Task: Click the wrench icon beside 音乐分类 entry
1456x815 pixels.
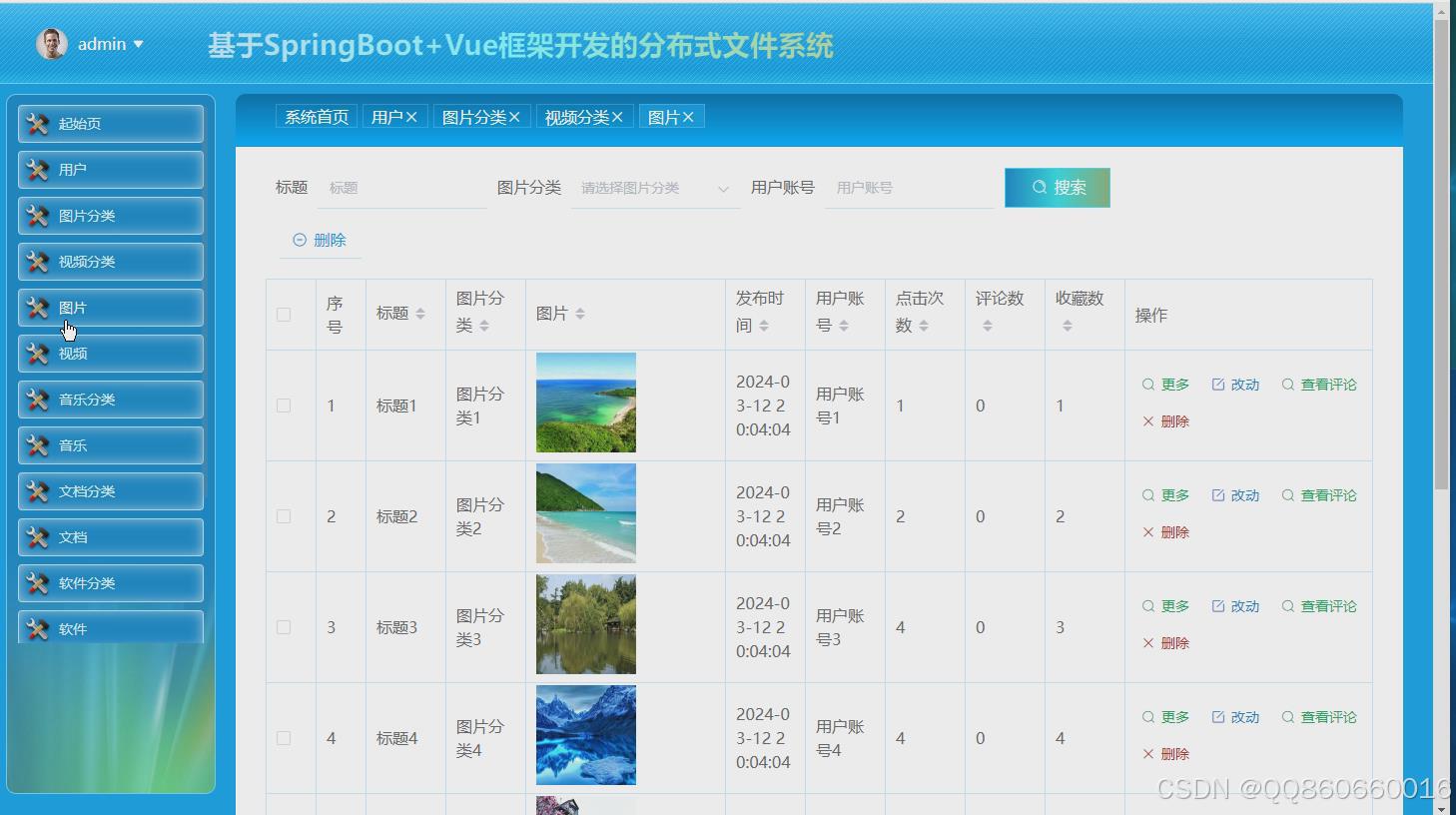Action: tap(37, 399)
